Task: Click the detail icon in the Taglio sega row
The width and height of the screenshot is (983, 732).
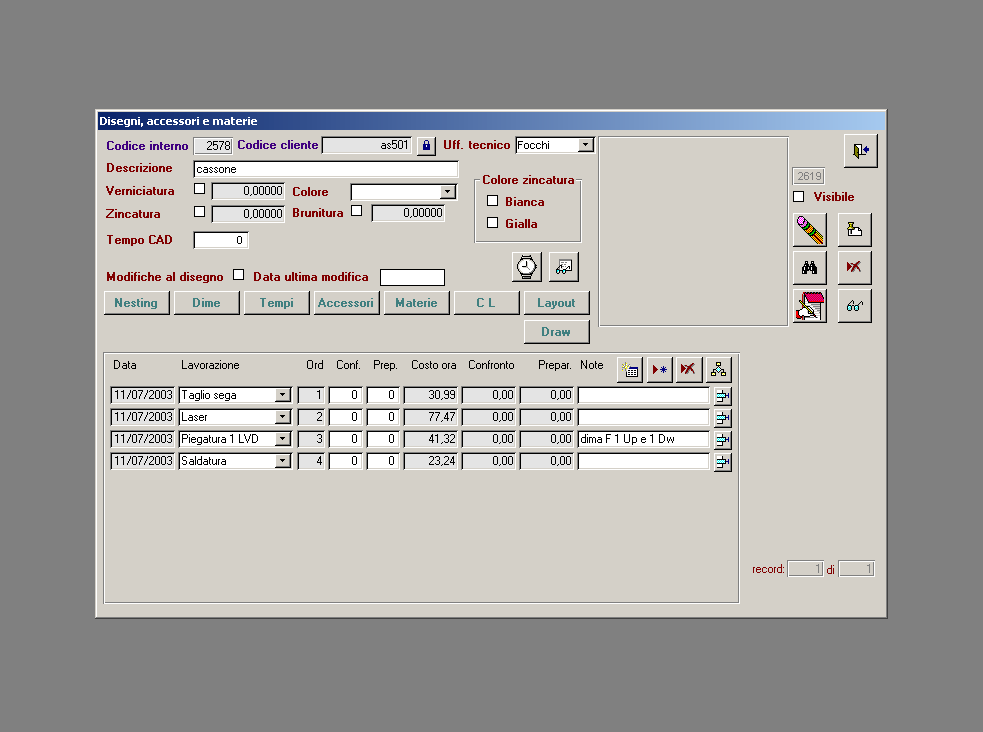Action: [x=723, y=395]
